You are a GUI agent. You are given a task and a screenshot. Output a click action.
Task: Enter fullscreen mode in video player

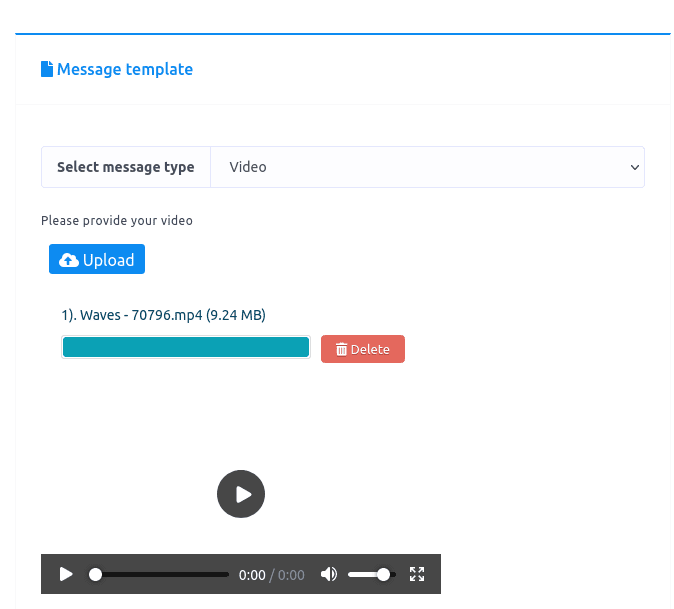point(417,574)
